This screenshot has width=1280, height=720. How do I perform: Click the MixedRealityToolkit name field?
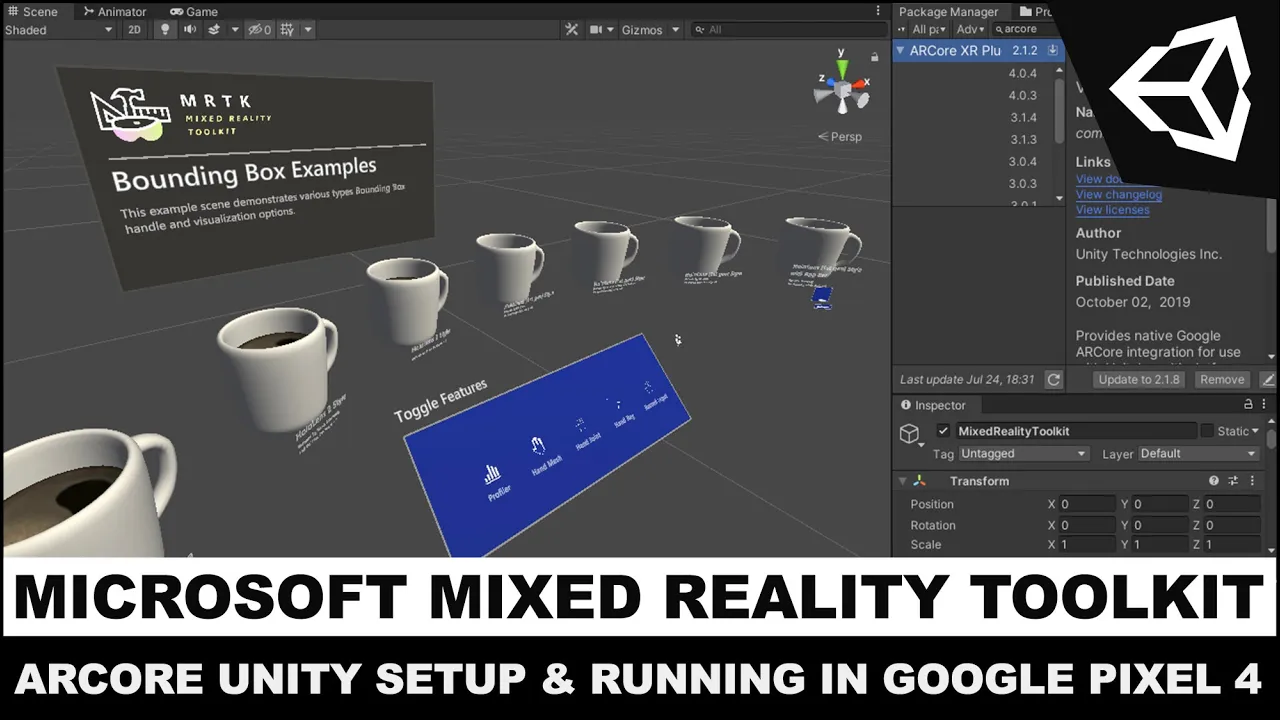pos(1076,431)
